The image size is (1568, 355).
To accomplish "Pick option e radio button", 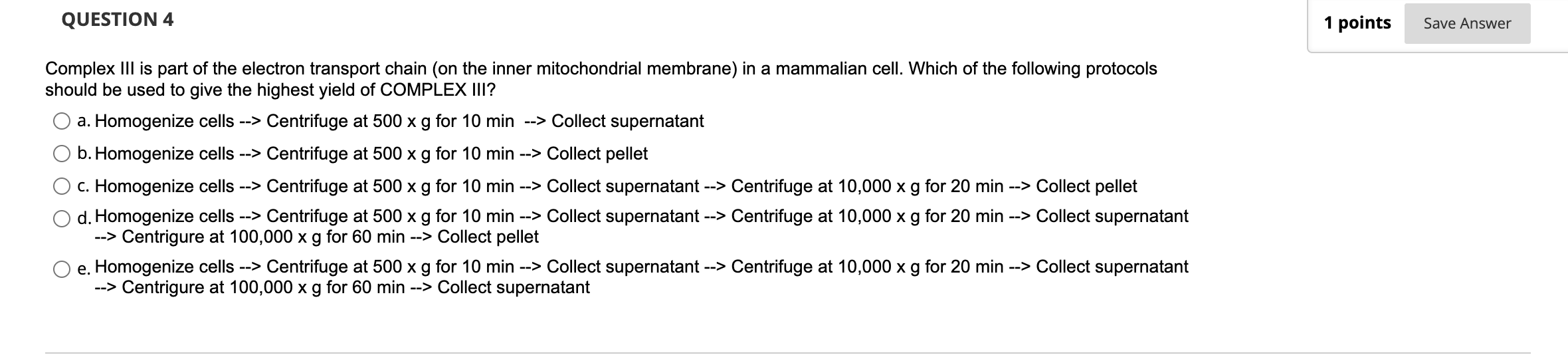I will (62, 269).
